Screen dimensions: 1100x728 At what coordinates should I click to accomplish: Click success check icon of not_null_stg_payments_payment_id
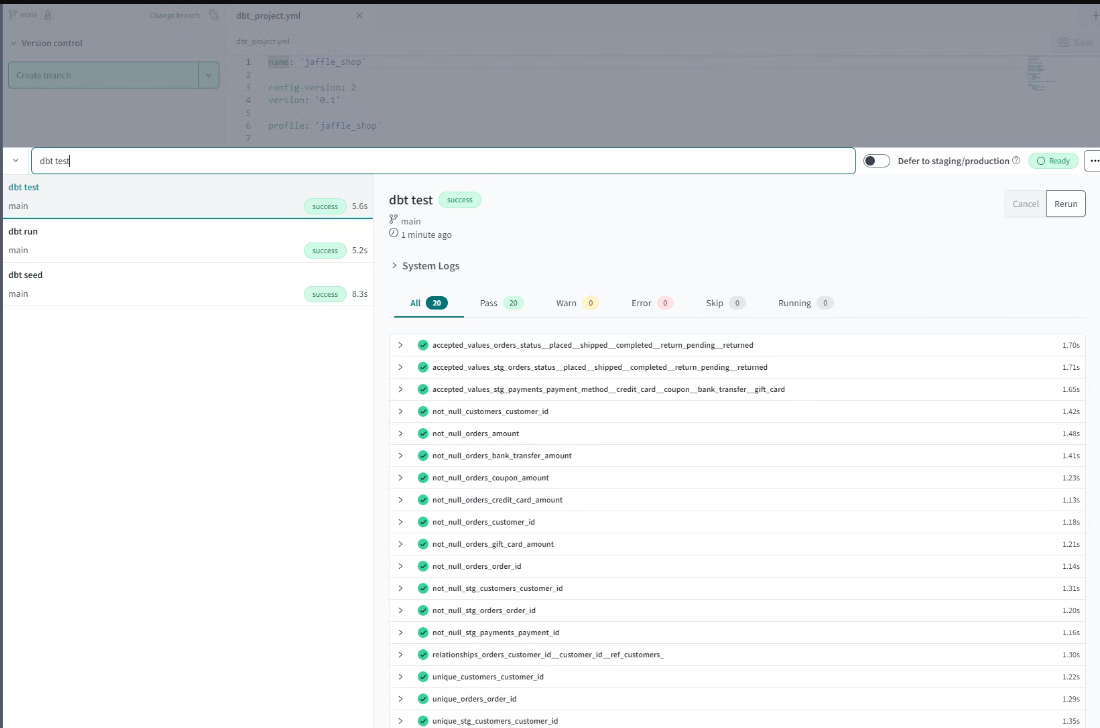tap(422, 633)
